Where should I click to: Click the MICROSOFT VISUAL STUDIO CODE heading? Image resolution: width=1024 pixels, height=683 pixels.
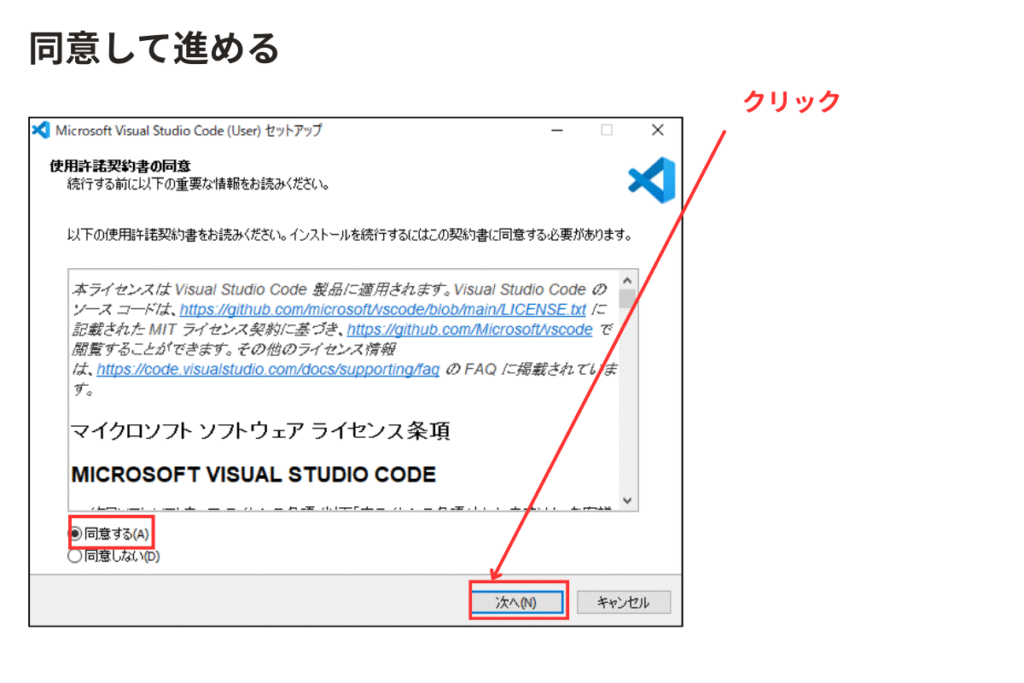tap(253, 473)
